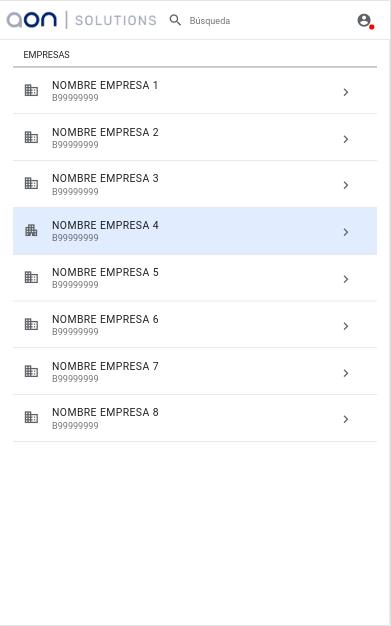The height and width of the screenshot is (626, 391).
Task: Click building icon for NOMBRE EMPRESA 4
Action: (x=31, y=230)
